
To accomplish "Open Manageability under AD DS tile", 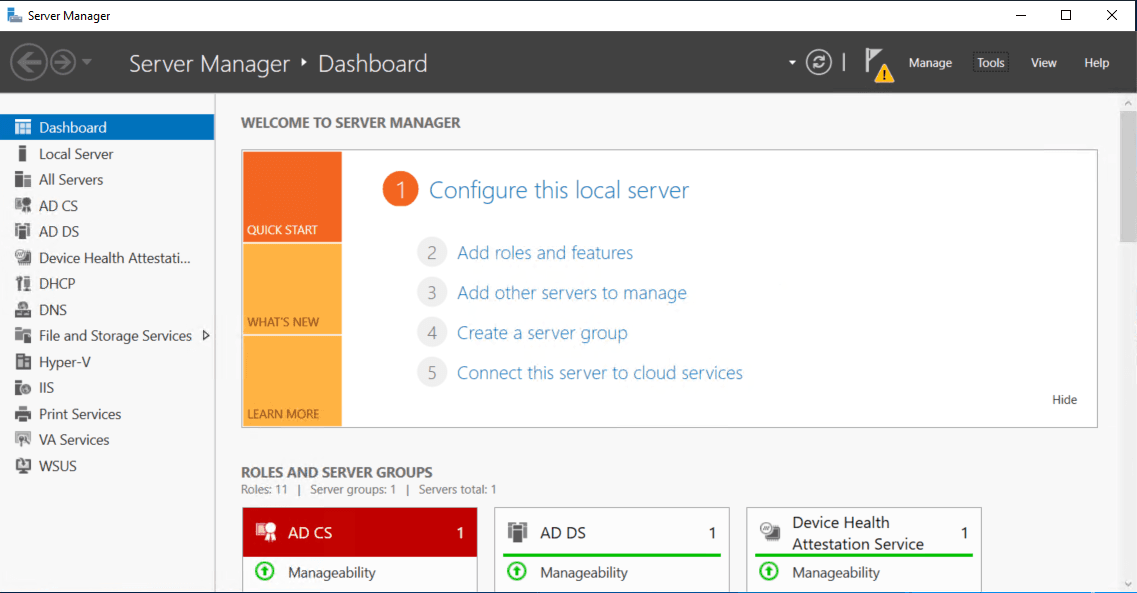I will [584, 573].
